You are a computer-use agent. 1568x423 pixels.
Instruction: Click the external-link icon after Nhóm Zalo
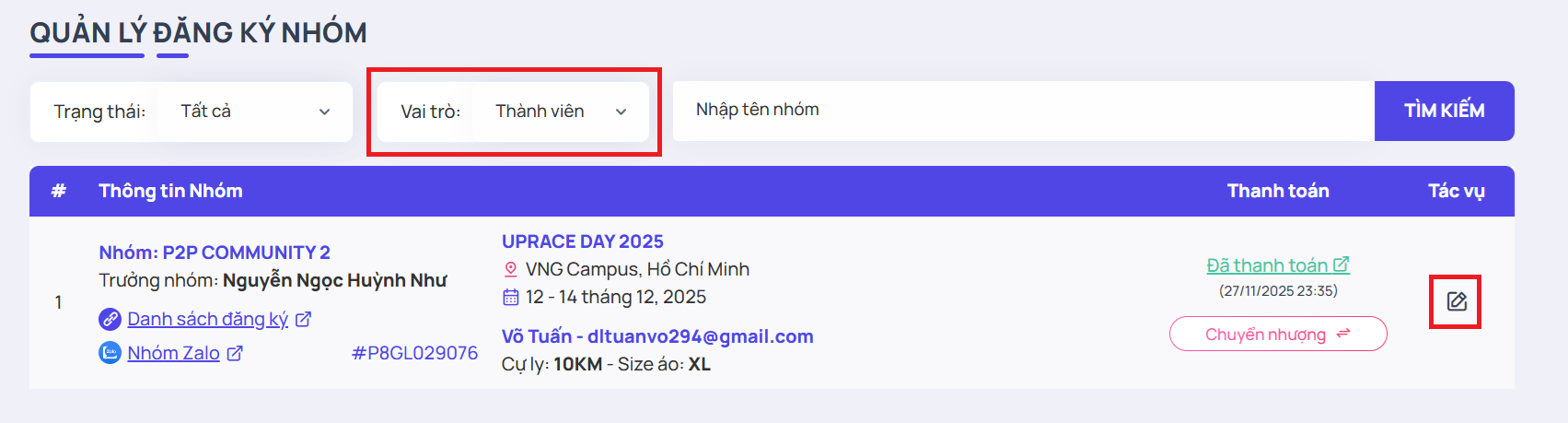(235, 353)
